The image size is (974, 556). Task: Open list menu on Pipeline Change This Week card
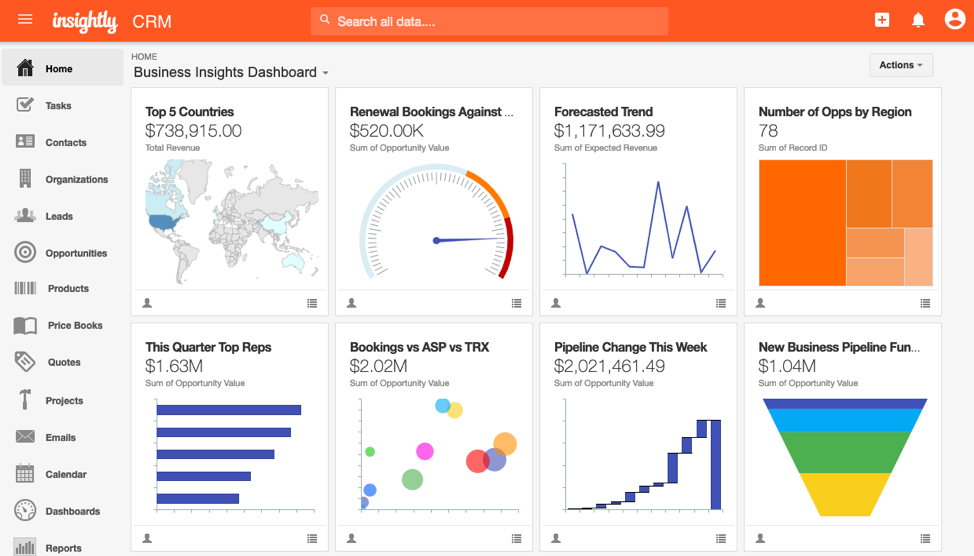tap(721, 539)
